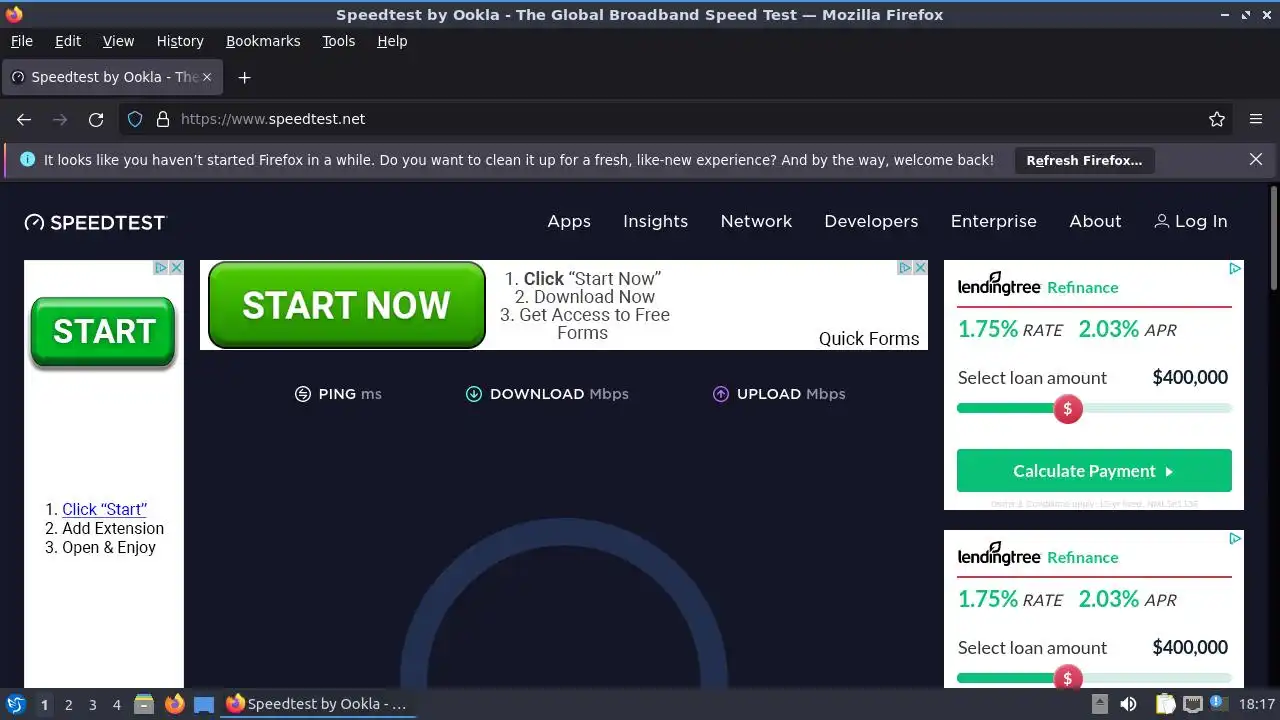Click the LendingTree logo in the first ad
The height and width of the screenshot is (720, 1280).
point(999,285)
